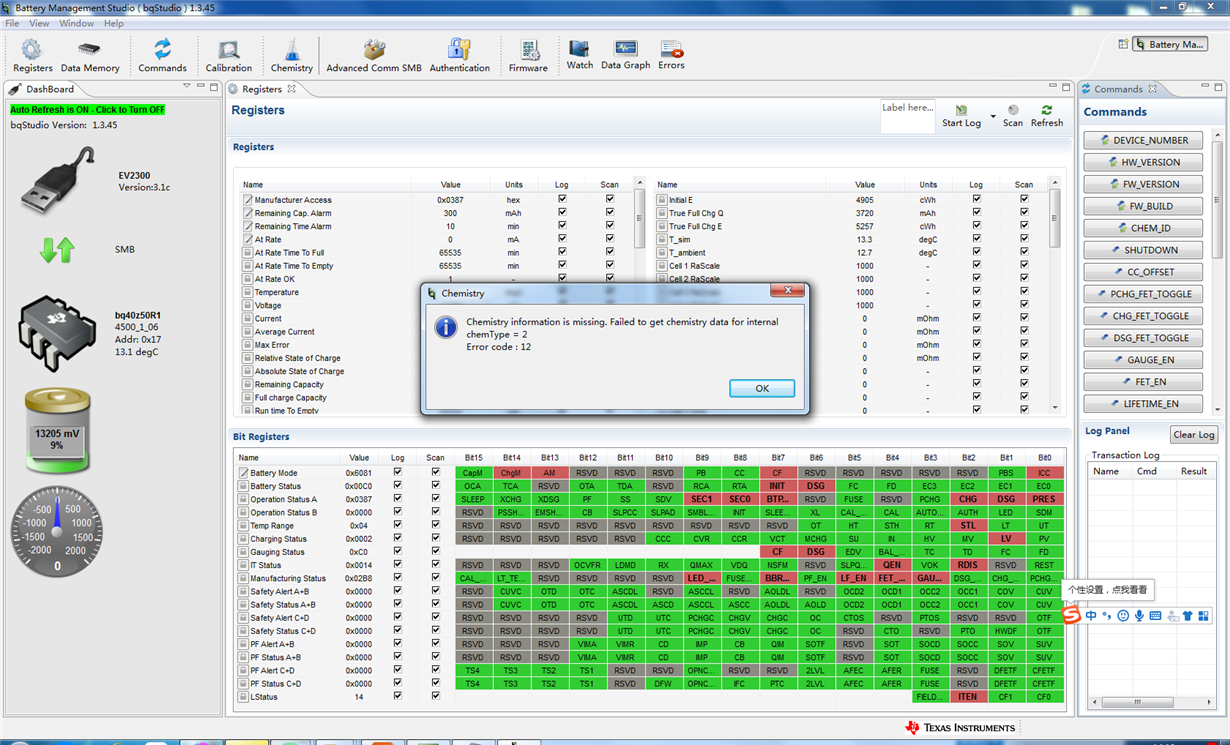The width and height of the screenshot is (1230, 745).
Task: Toggle Chinese/English input mode icon
Action: point(1091,616)
